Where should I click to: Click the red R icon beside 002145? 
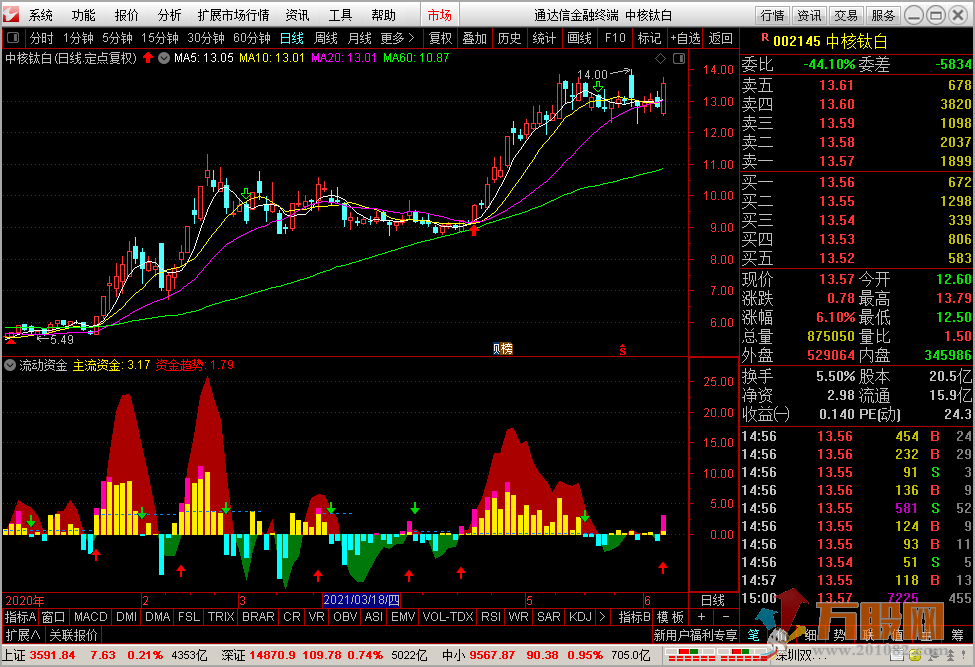pyautogui.click(x=765, y=38)
